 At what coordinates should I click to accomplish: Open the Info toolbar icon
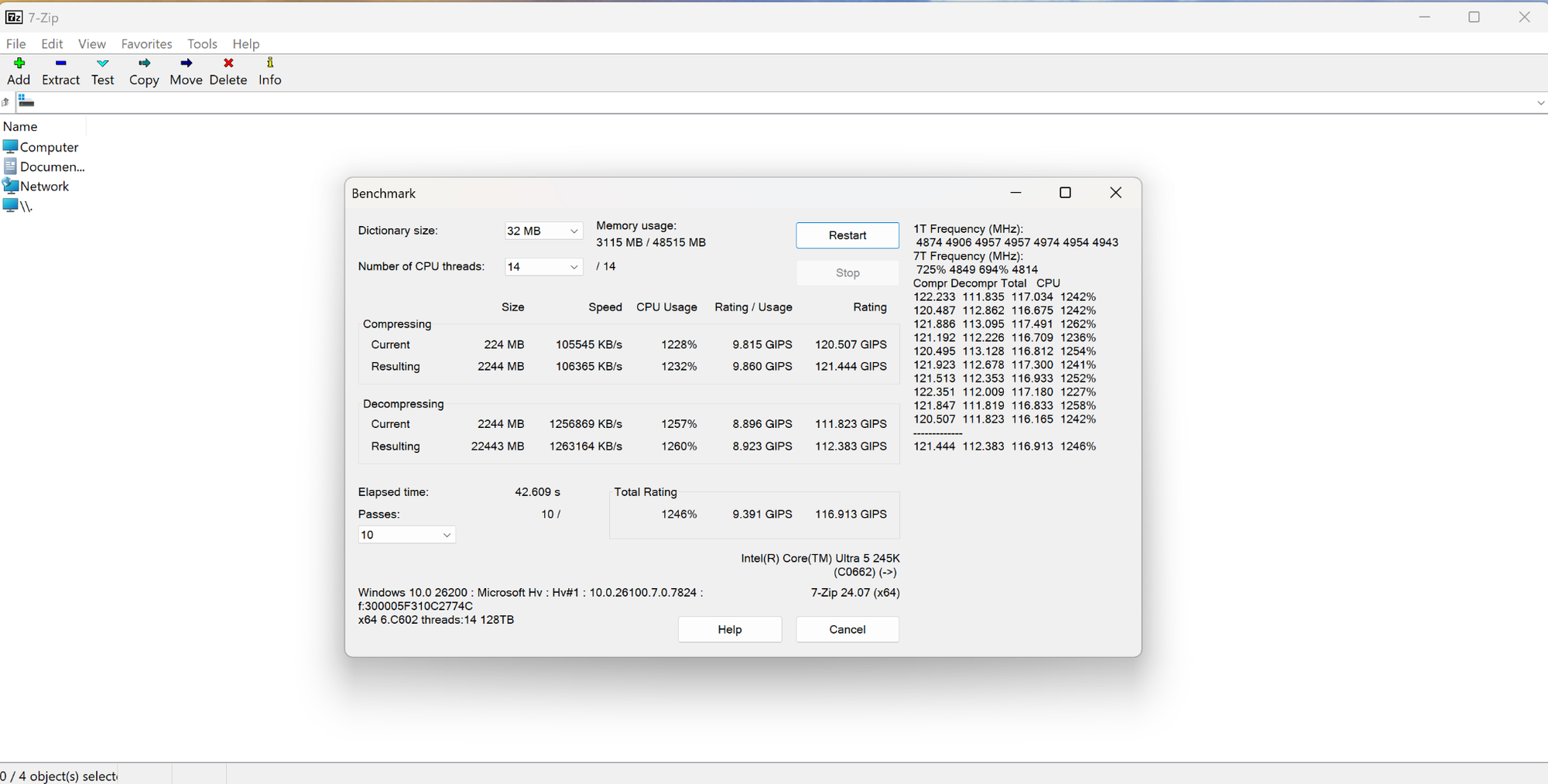point(269,63)
